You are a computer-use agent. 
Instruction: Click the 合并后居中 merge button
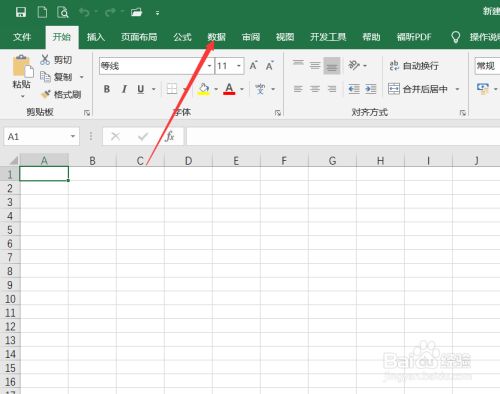coord(418,89)
